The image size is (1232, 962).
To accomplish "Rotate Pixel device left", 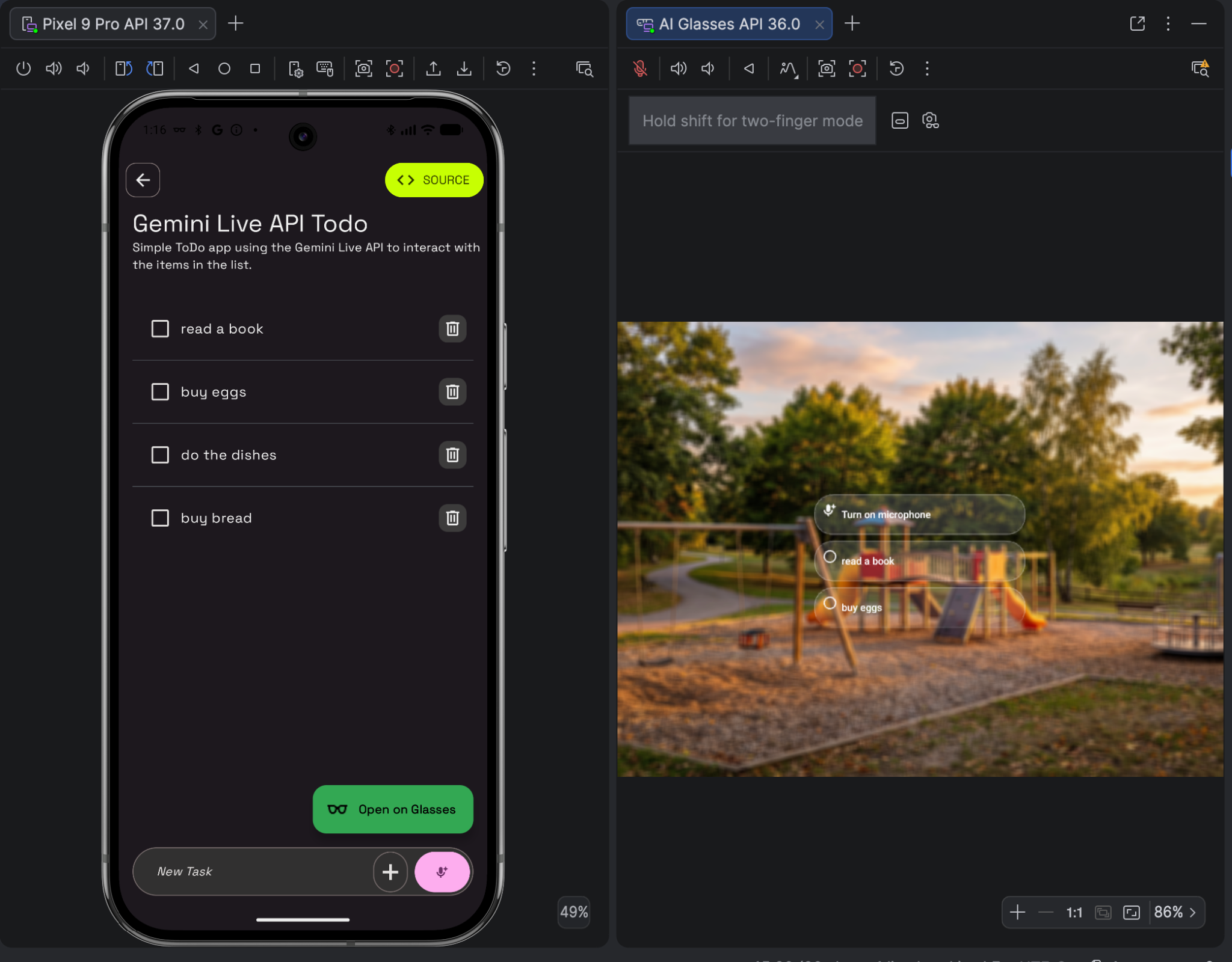I will pyautogui.click(x=123, y=69).
